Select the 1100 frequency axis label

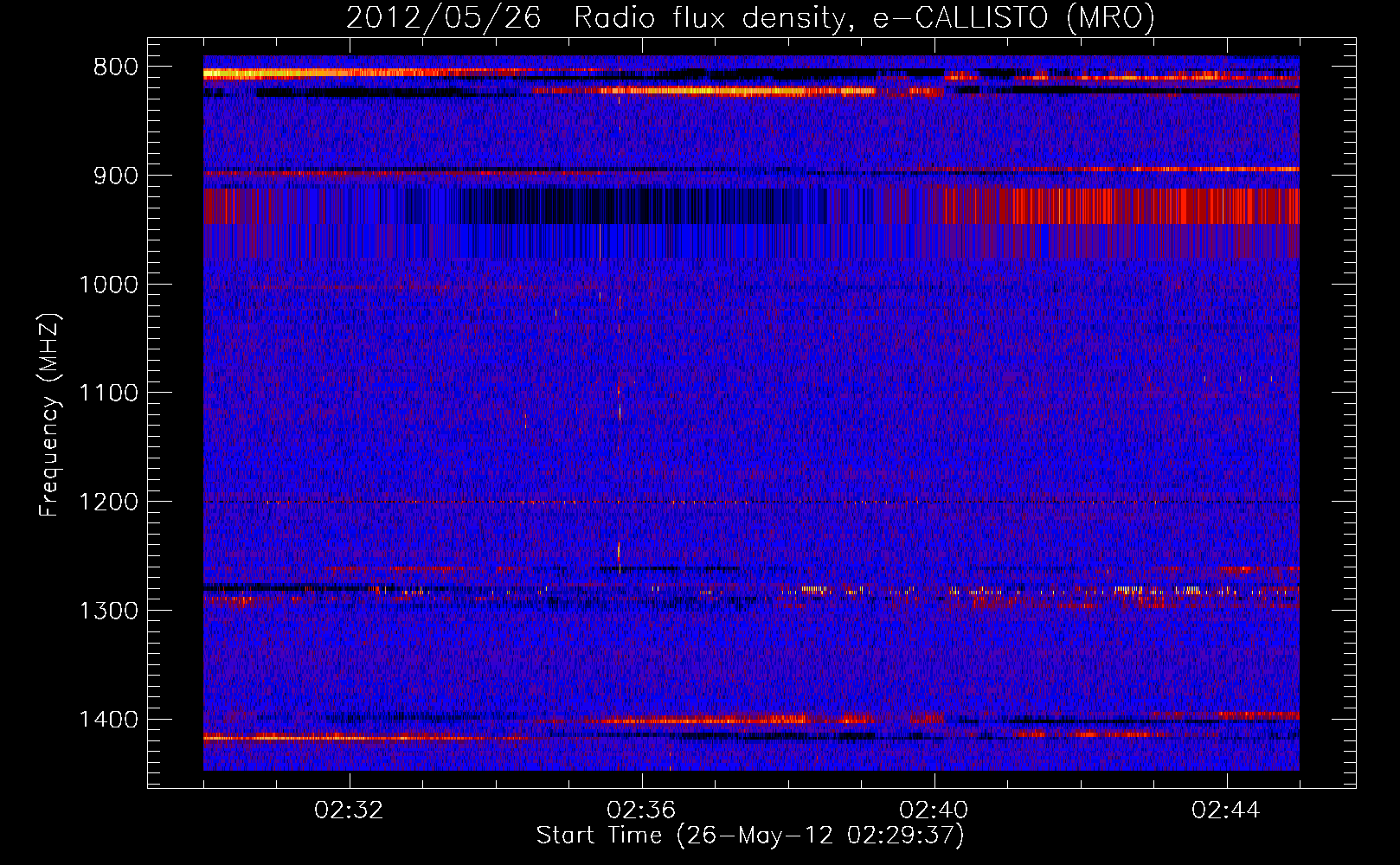pyautogui.click(x=108, y=394)
